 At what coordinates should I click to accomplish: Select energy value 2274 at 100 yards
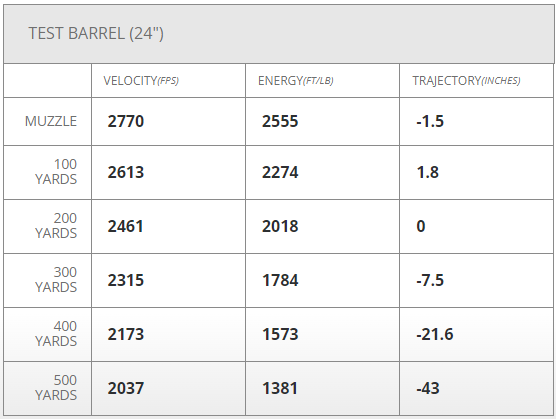point(280,172)
